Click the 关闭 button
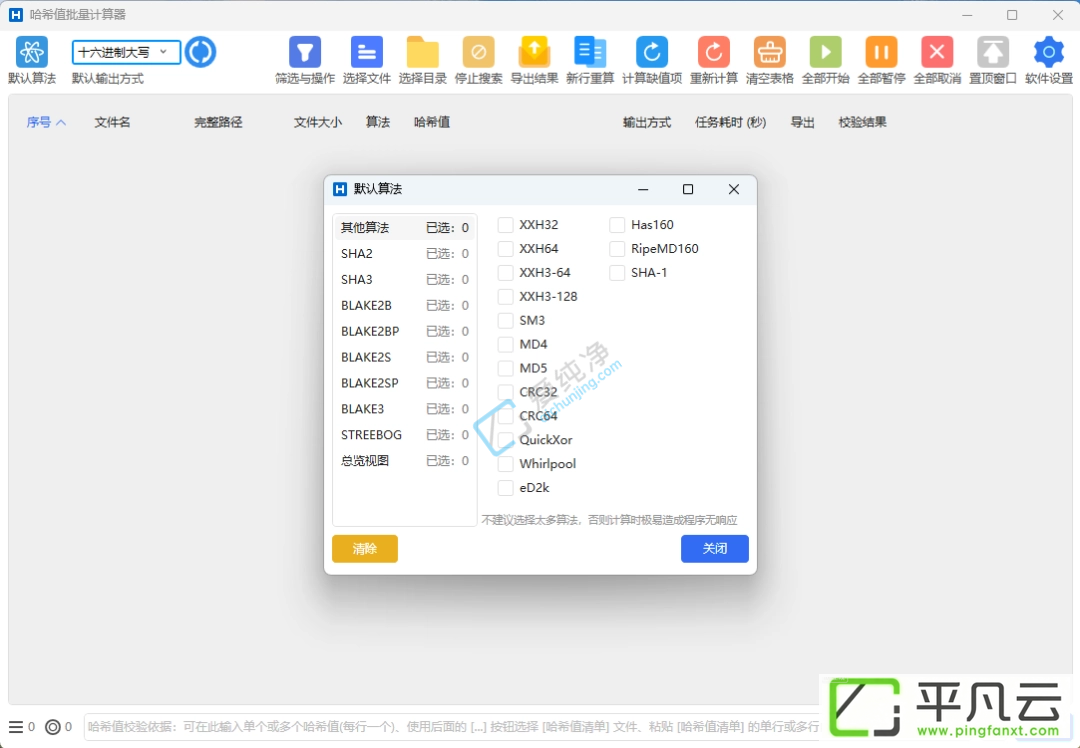 point(715,549)
